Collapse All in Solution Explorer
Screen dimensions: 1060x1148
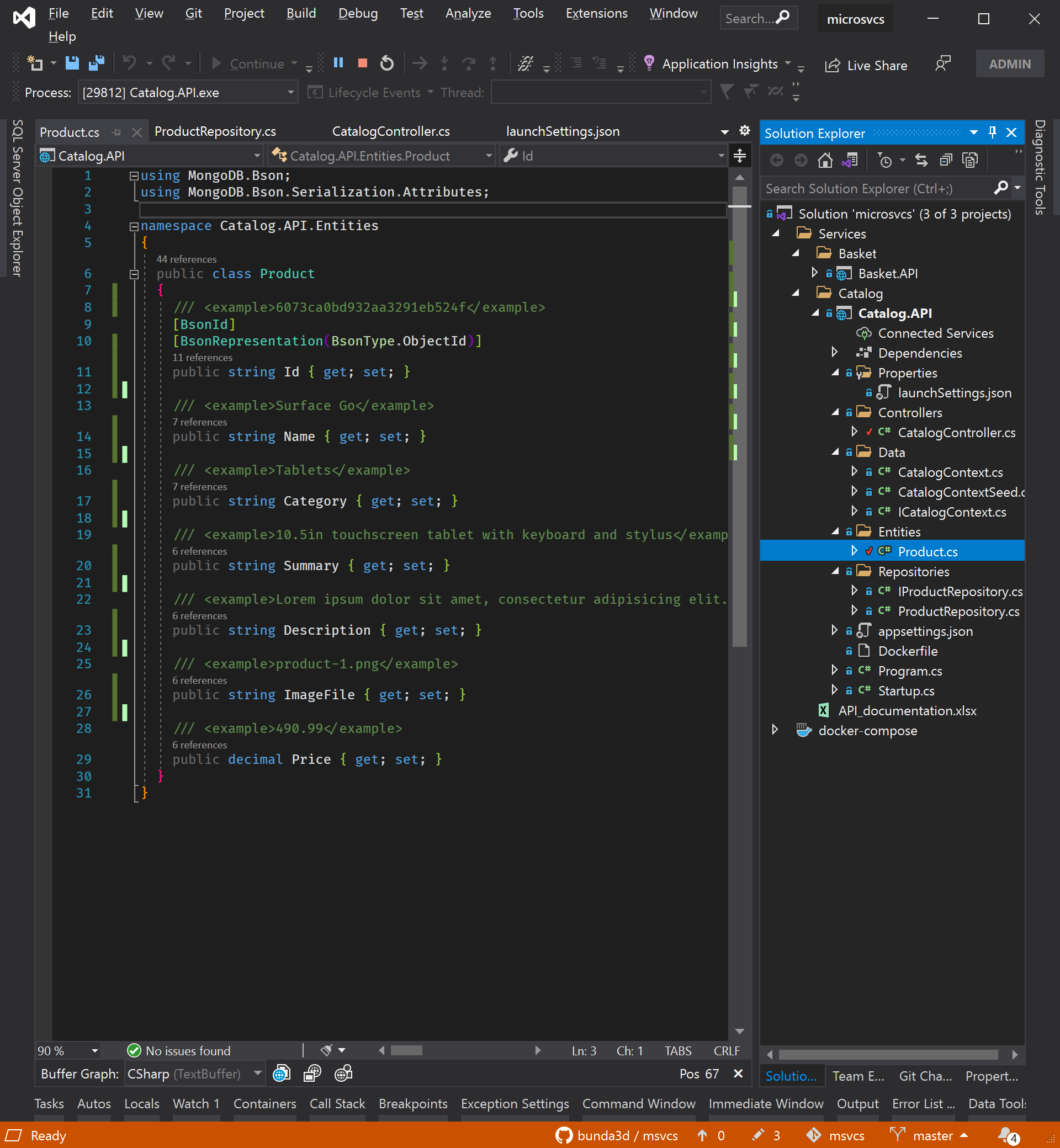tap(946, 160)
